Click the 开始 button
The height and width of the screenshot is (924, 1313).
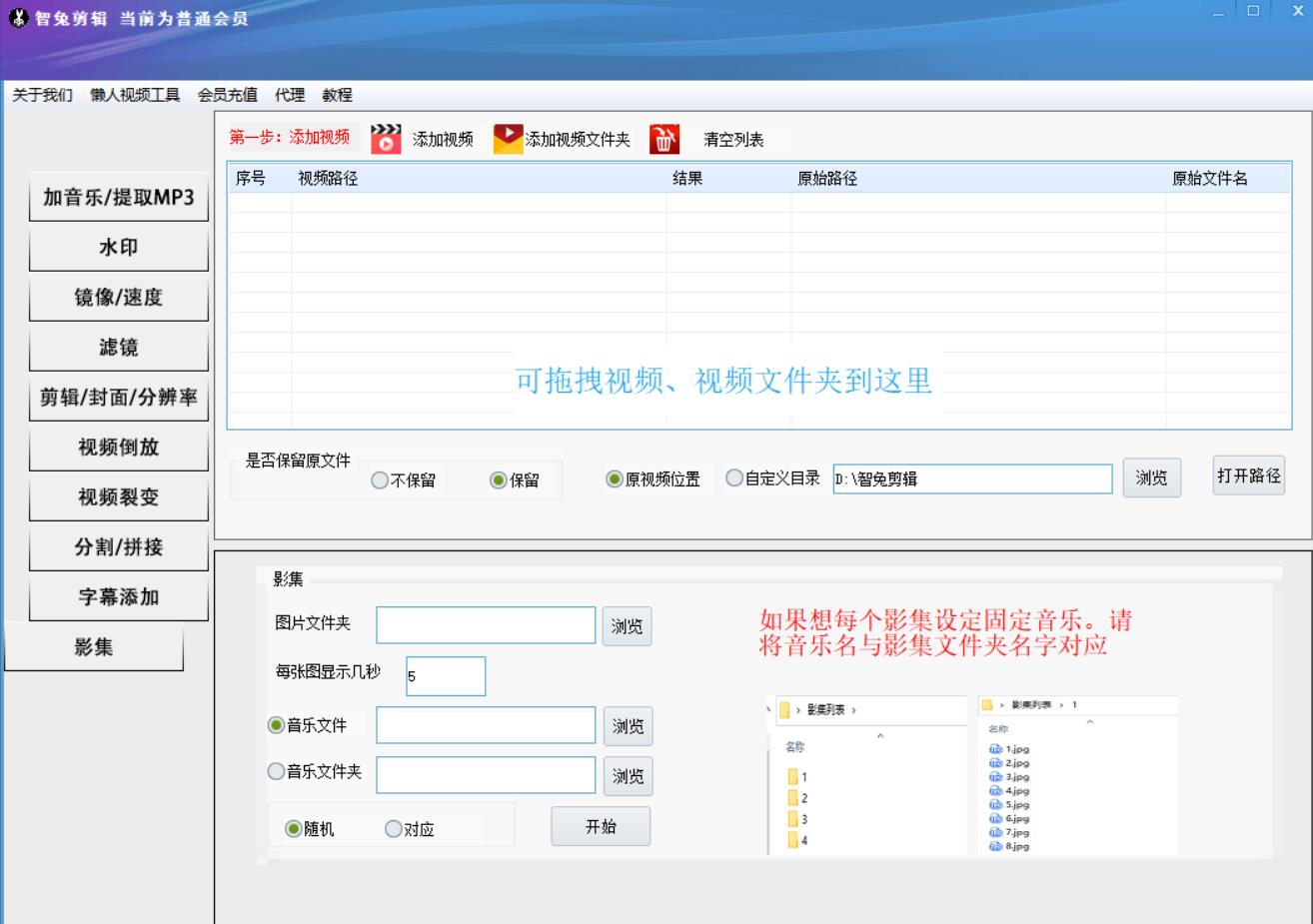pos(601,826)
